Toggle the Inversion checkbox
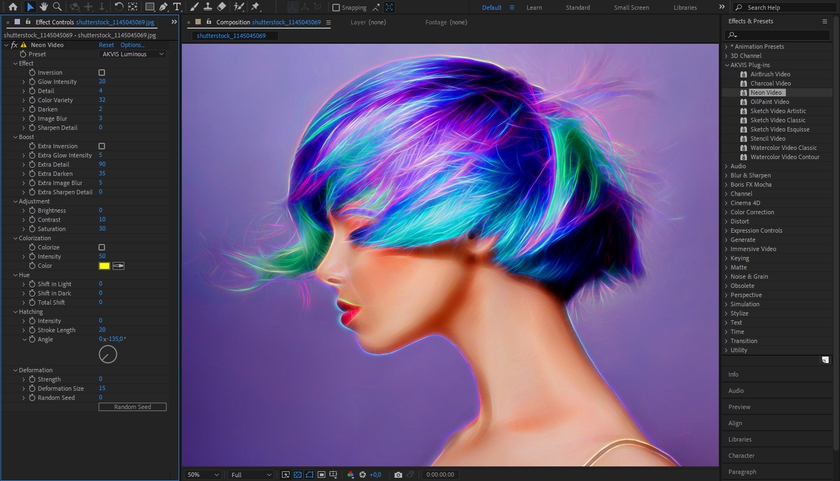This screenshot has height=481, width=840. (x=102, y=72)
